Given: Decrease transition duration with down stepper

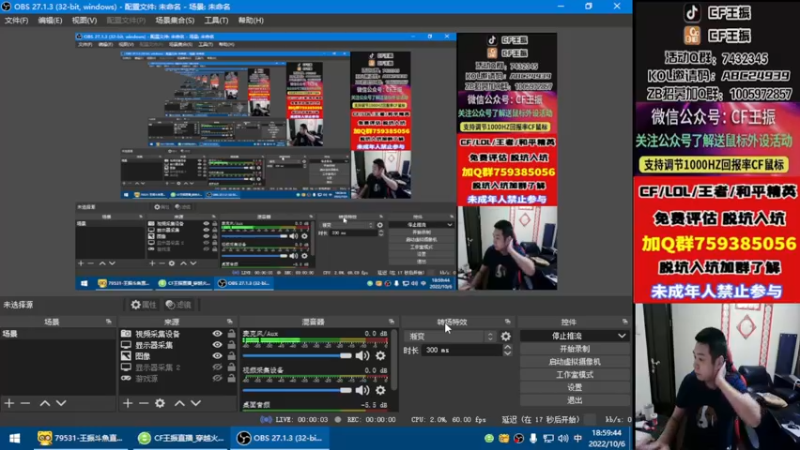Looking at the screenshot, I should pos(507,353).
